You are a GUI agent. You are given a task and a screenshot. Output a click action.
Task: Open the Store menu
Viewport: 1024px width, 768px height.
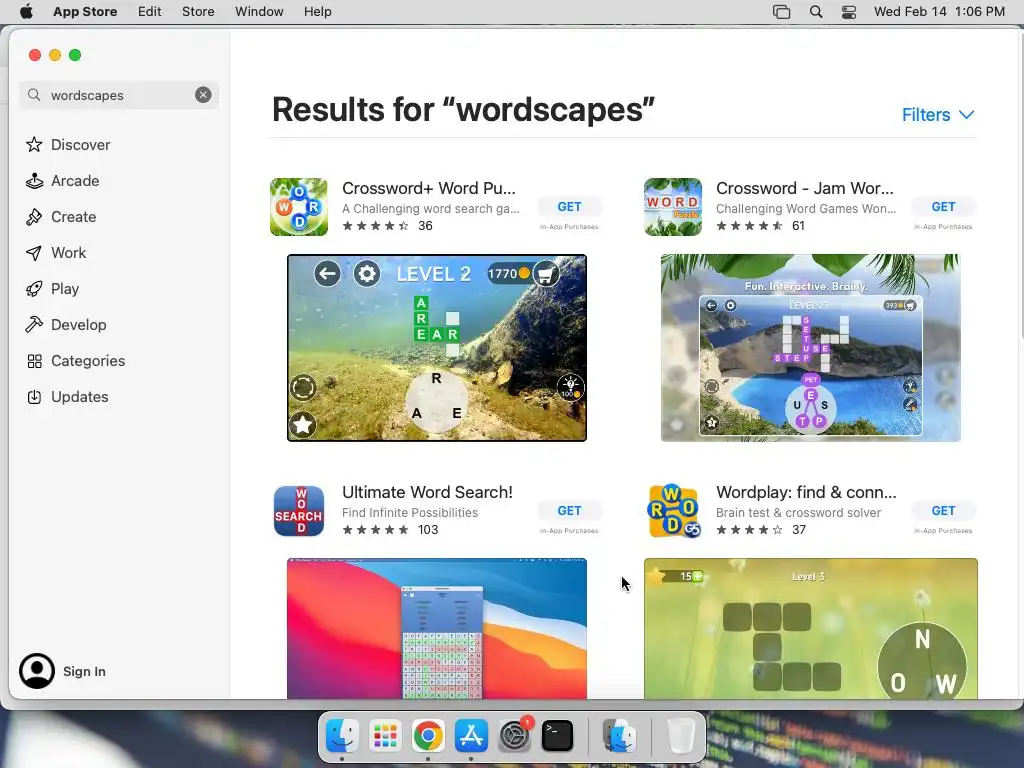(198, 12)
